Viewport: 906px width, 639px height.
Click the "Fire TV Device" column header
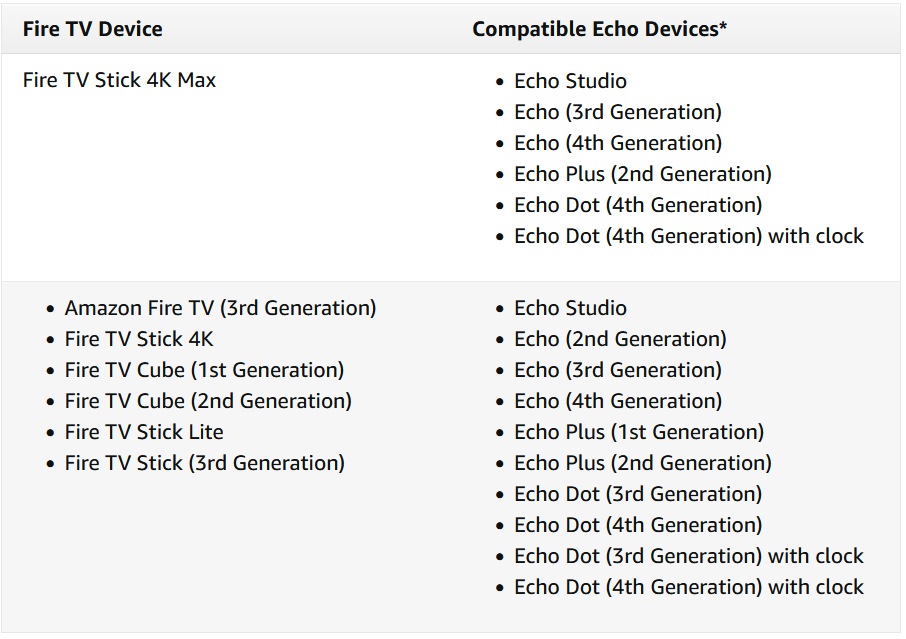point(92,29)
